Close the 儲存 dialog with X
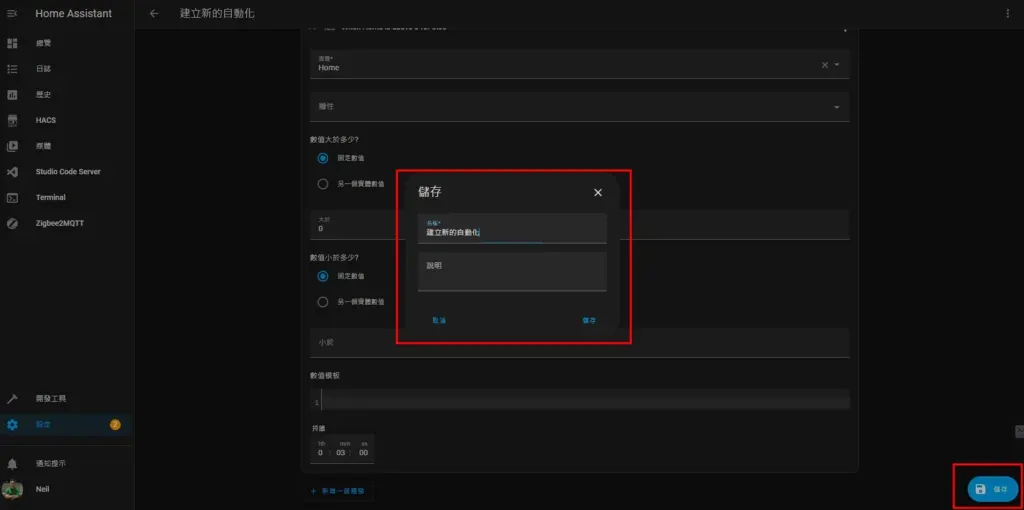The width and height of the screenshot is (1024, 510). click(598, 193)
